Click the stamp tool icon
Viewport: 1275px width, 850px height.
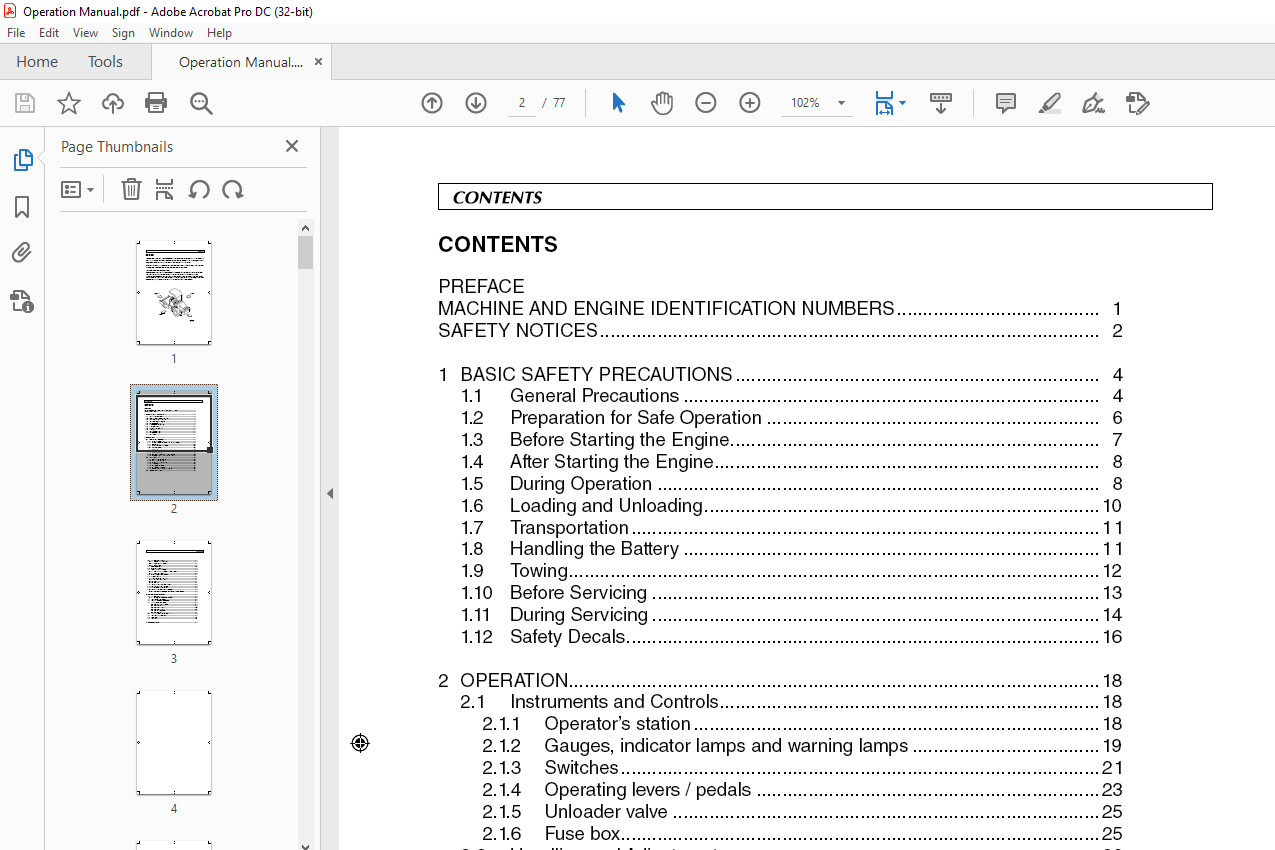(x=1137, y=103)
